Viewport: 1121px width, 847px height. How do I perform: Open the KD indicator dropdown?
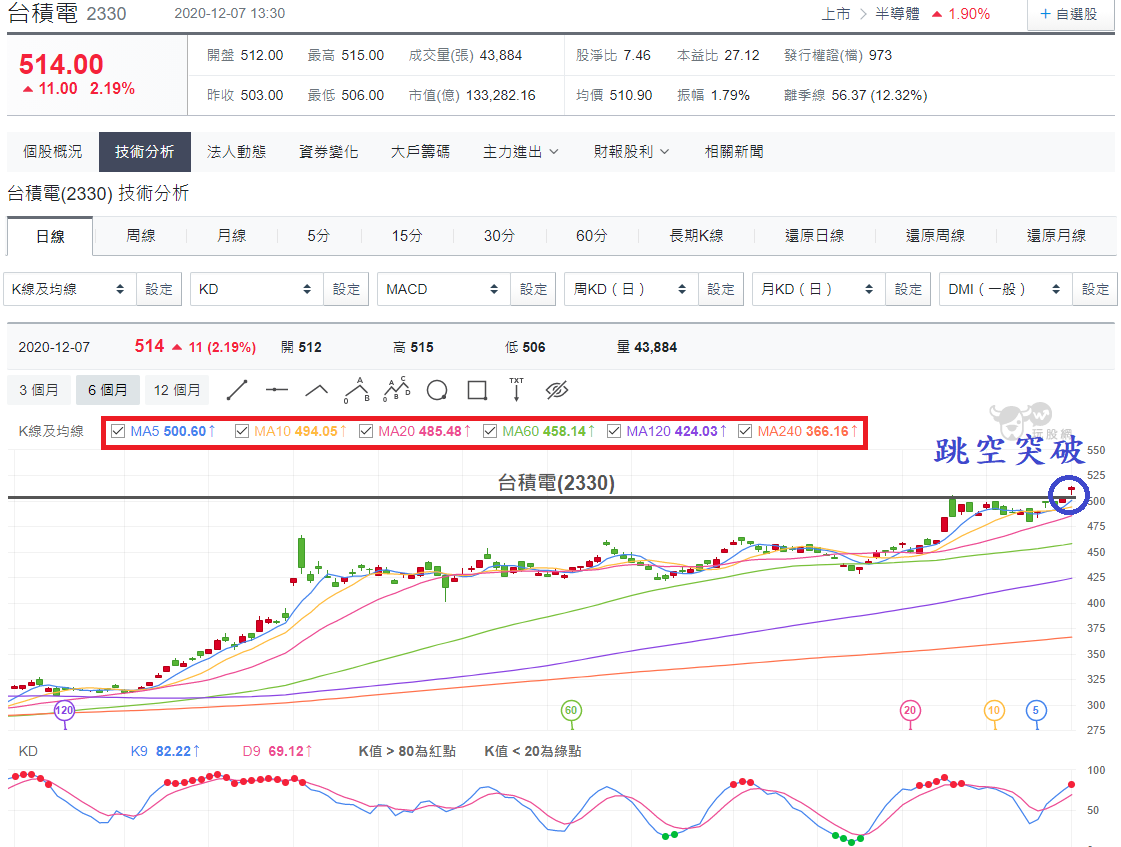pyautogui.click(x=257, y=289)
